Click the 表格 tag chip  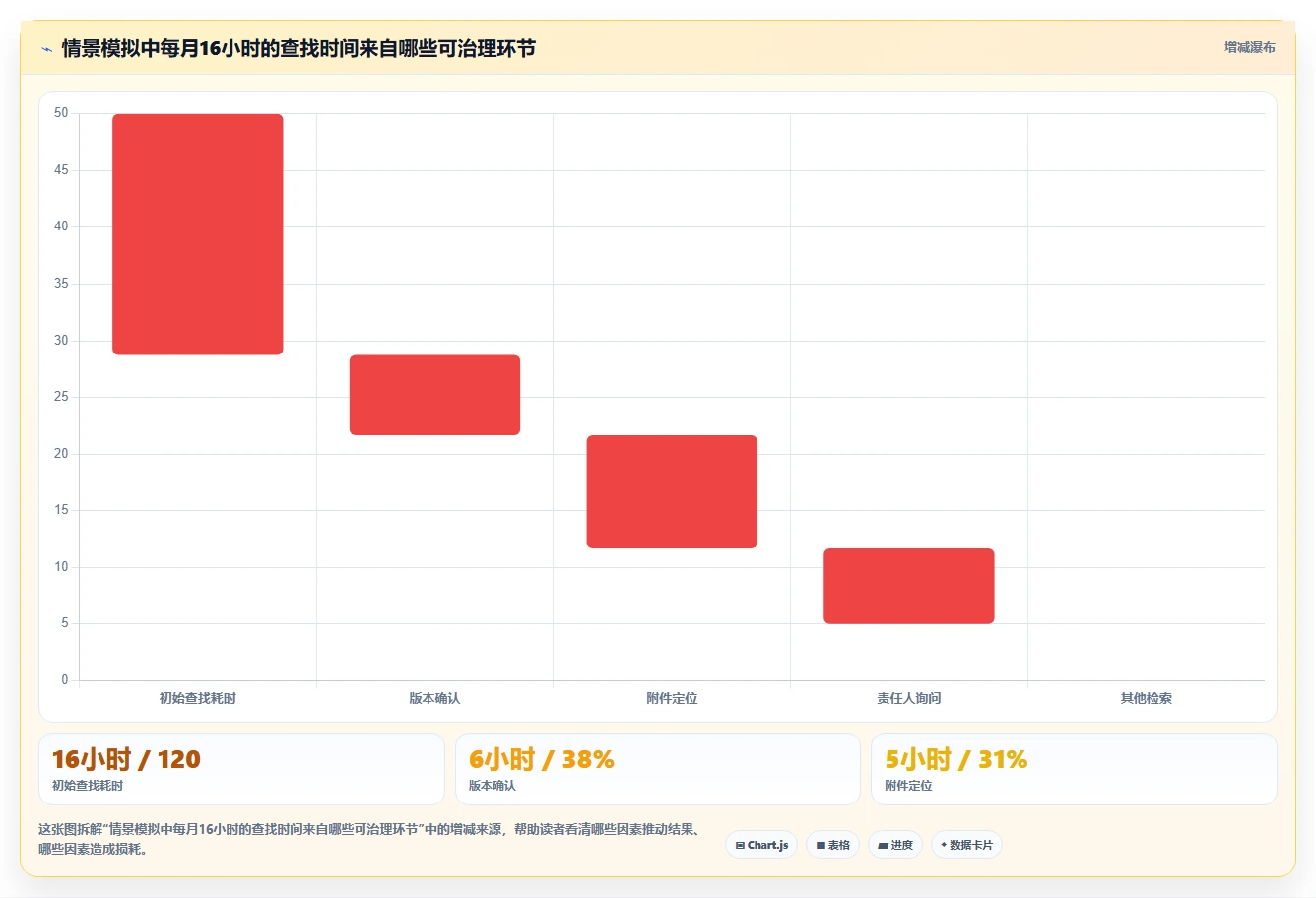832,845
